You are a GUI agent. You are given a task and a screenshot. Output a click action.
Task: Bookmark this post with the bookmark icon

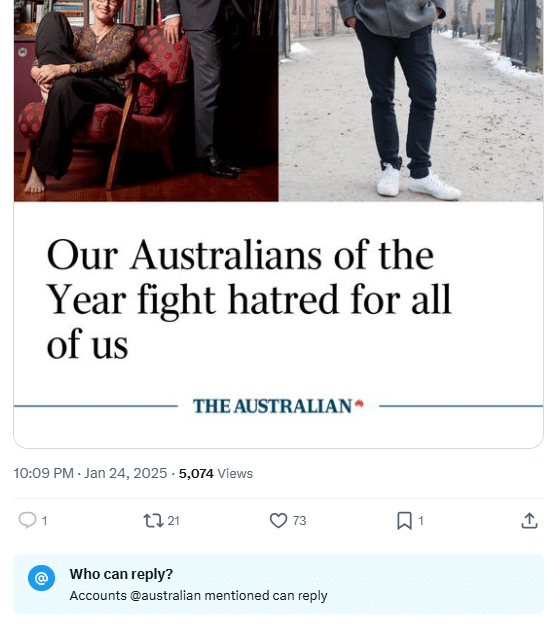point(404,521)
